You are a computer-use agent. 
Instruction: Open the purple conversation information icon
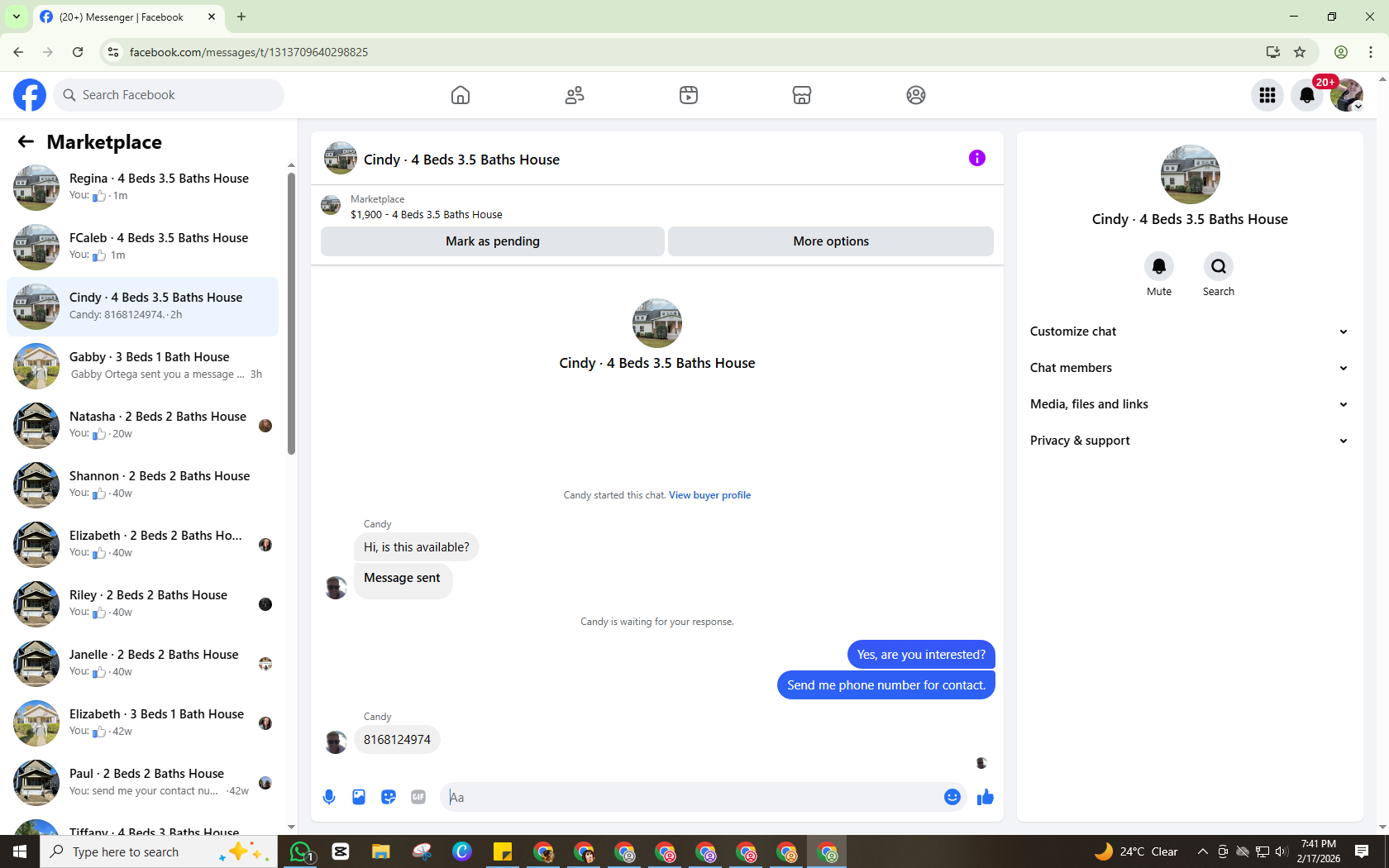977,158
